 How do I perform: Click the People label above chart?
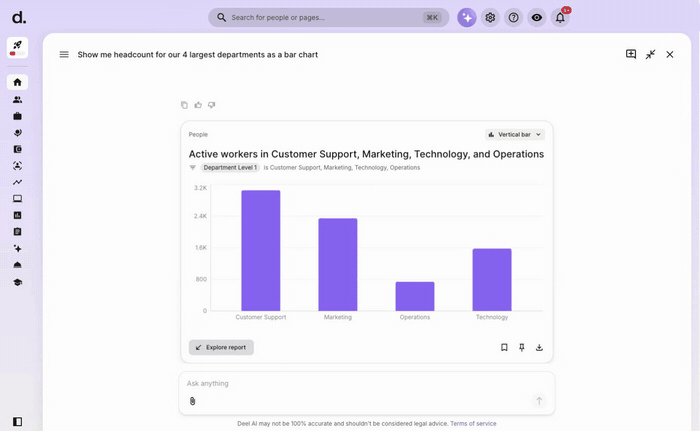coord(198,134)
